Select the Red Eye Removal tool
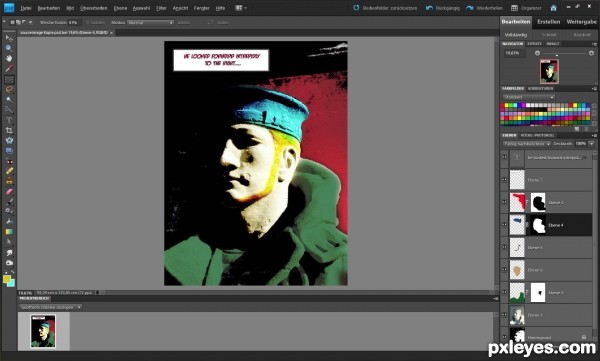Screen dimensions: 600x361 click(9, 161)
